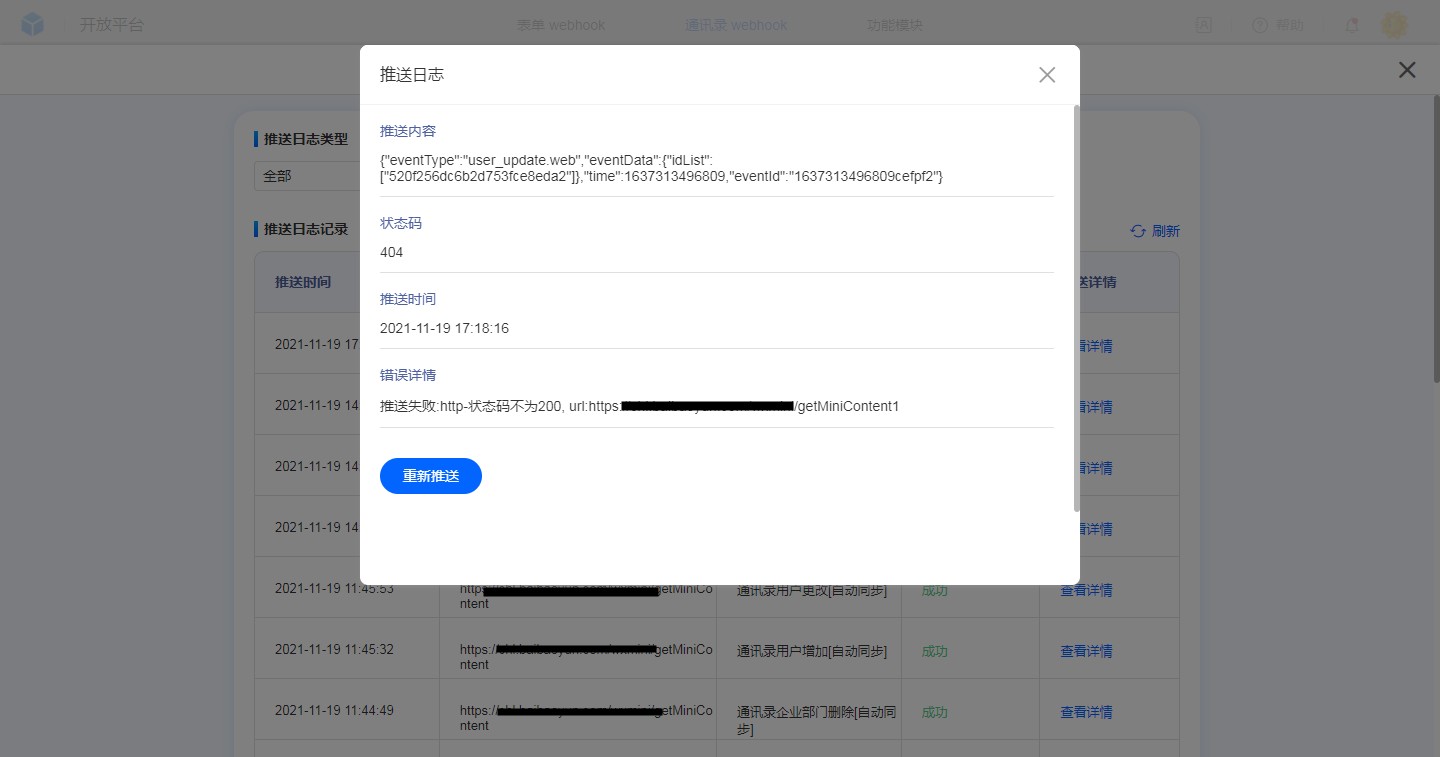The image size is (1440, 757).
Task: Click the user avatar icon
Action: pos(1394,25)
